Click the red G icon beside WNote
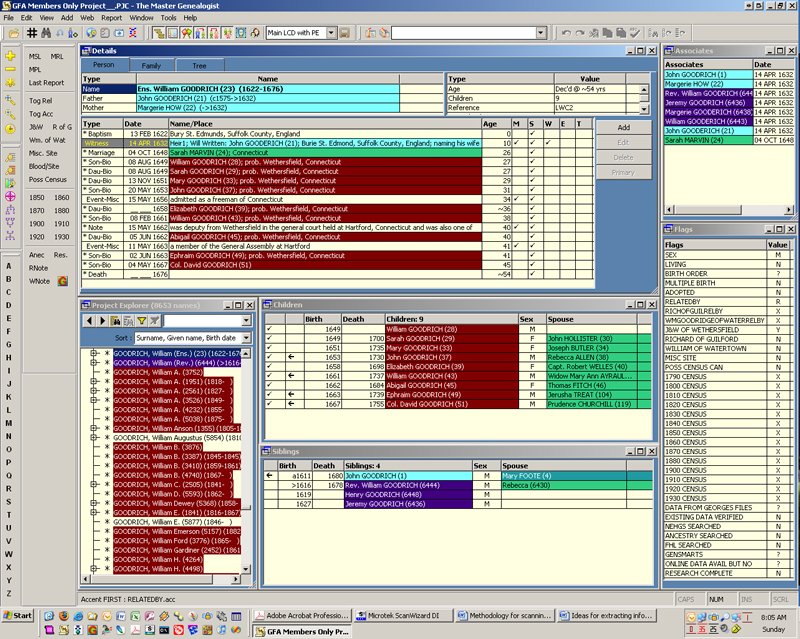This screenshot has width=800, height=639. (63, 281)
